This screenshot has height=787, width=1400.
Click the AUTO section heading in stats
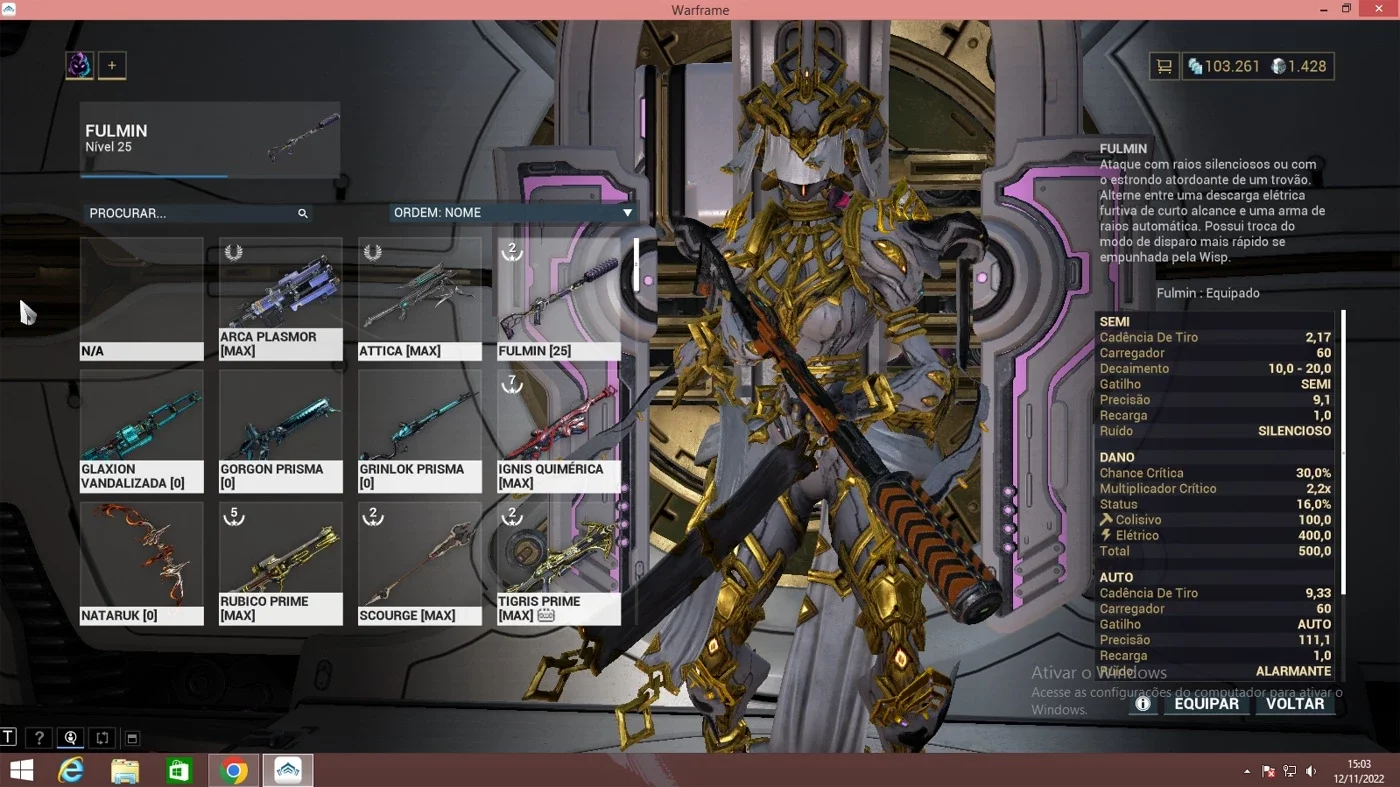point(1116,578)
